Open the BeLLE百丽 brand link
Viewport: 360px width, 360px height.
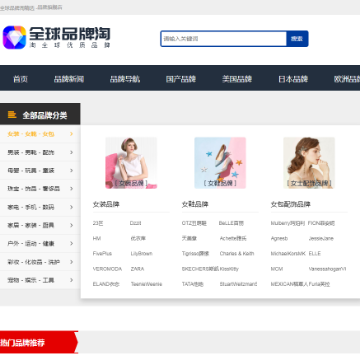pyautogui.click(x=231, y=223)
